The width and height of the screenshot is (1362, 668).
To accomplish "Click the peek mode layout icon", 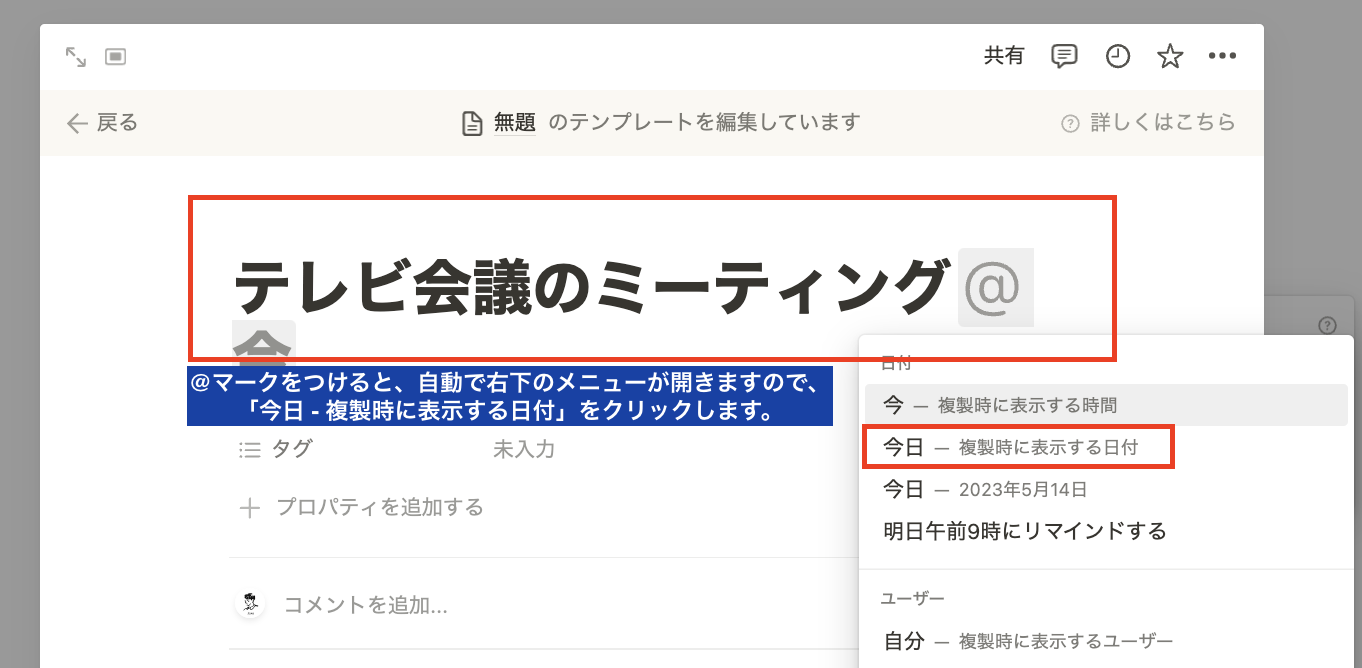I will tap(115, 57).
